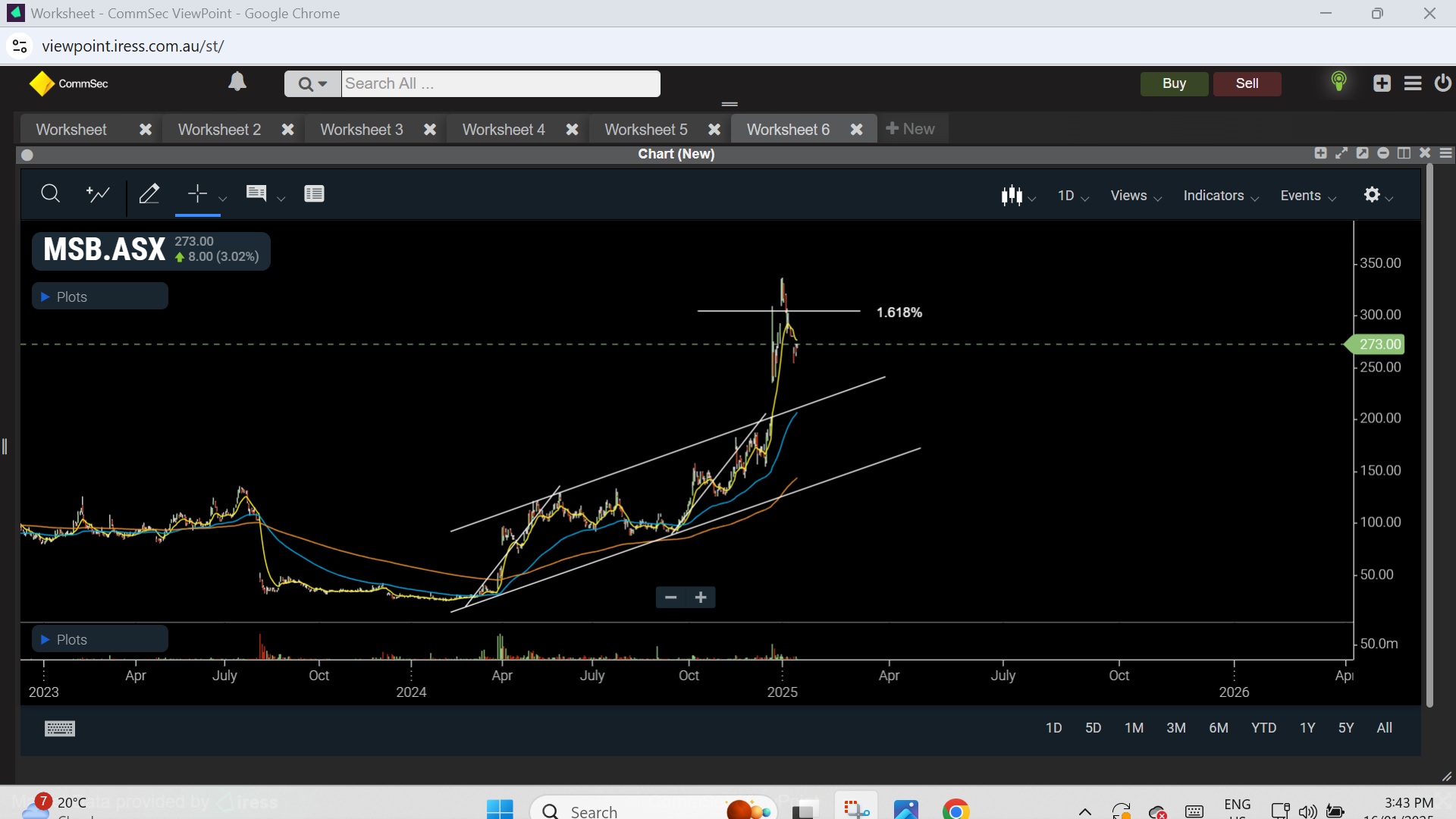Open the Events dropdown

coord(1308,196)
